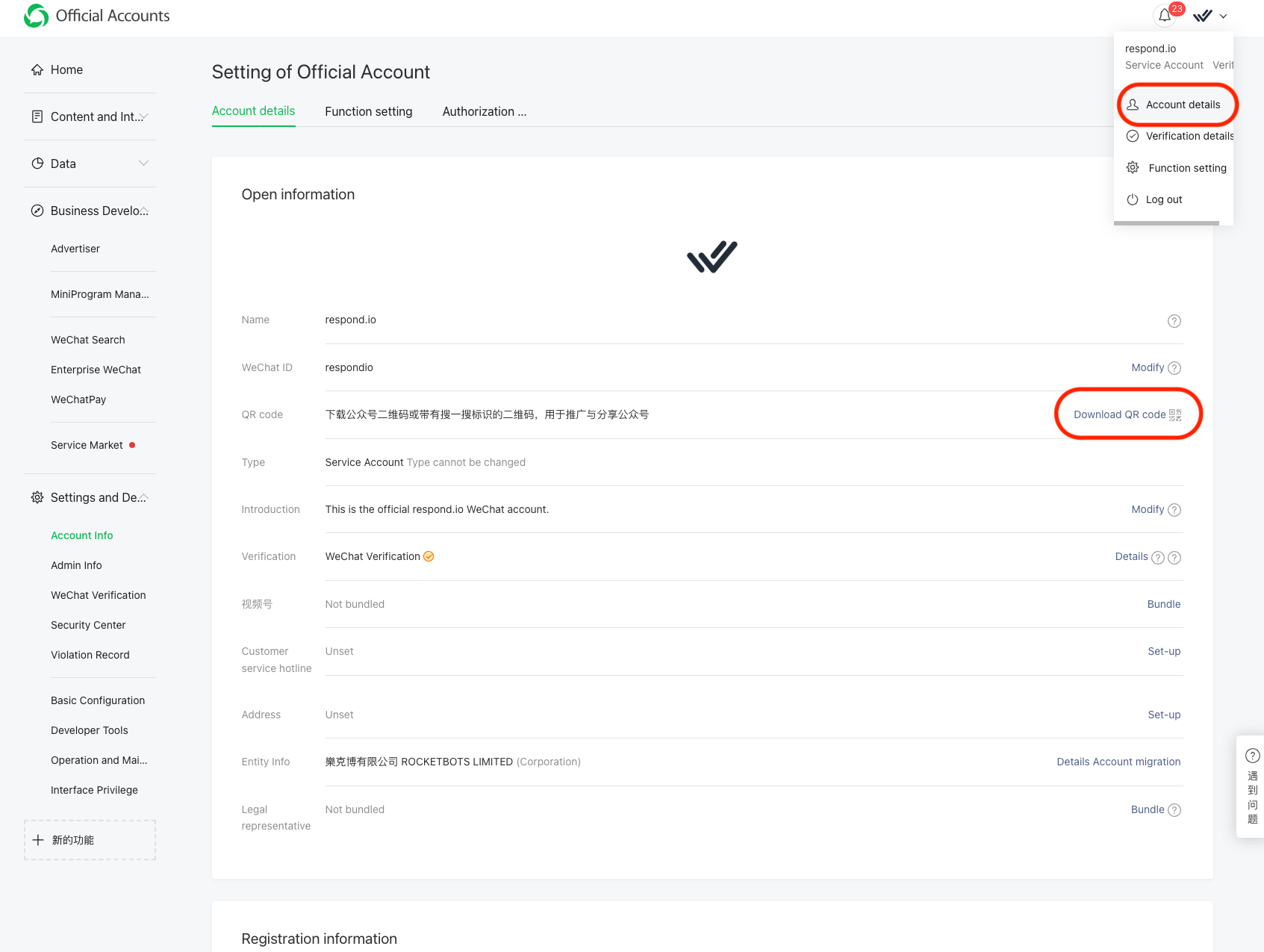The height and width of the screenshot is (952, 1264).
Task: Collapse the Settings and Development section
Action: (143, 497)
